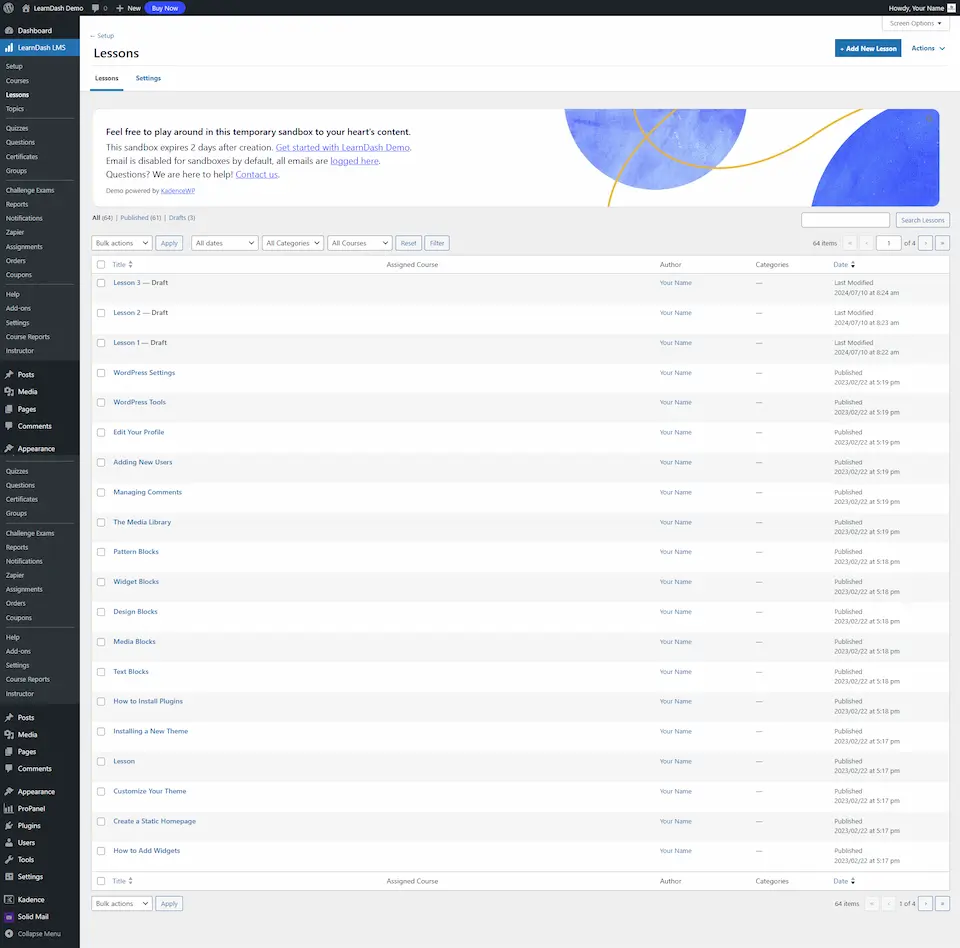Select the Customize Your Theme row checkbox
Viewport: 960px width, 948px height.
[x=101, y=791]
